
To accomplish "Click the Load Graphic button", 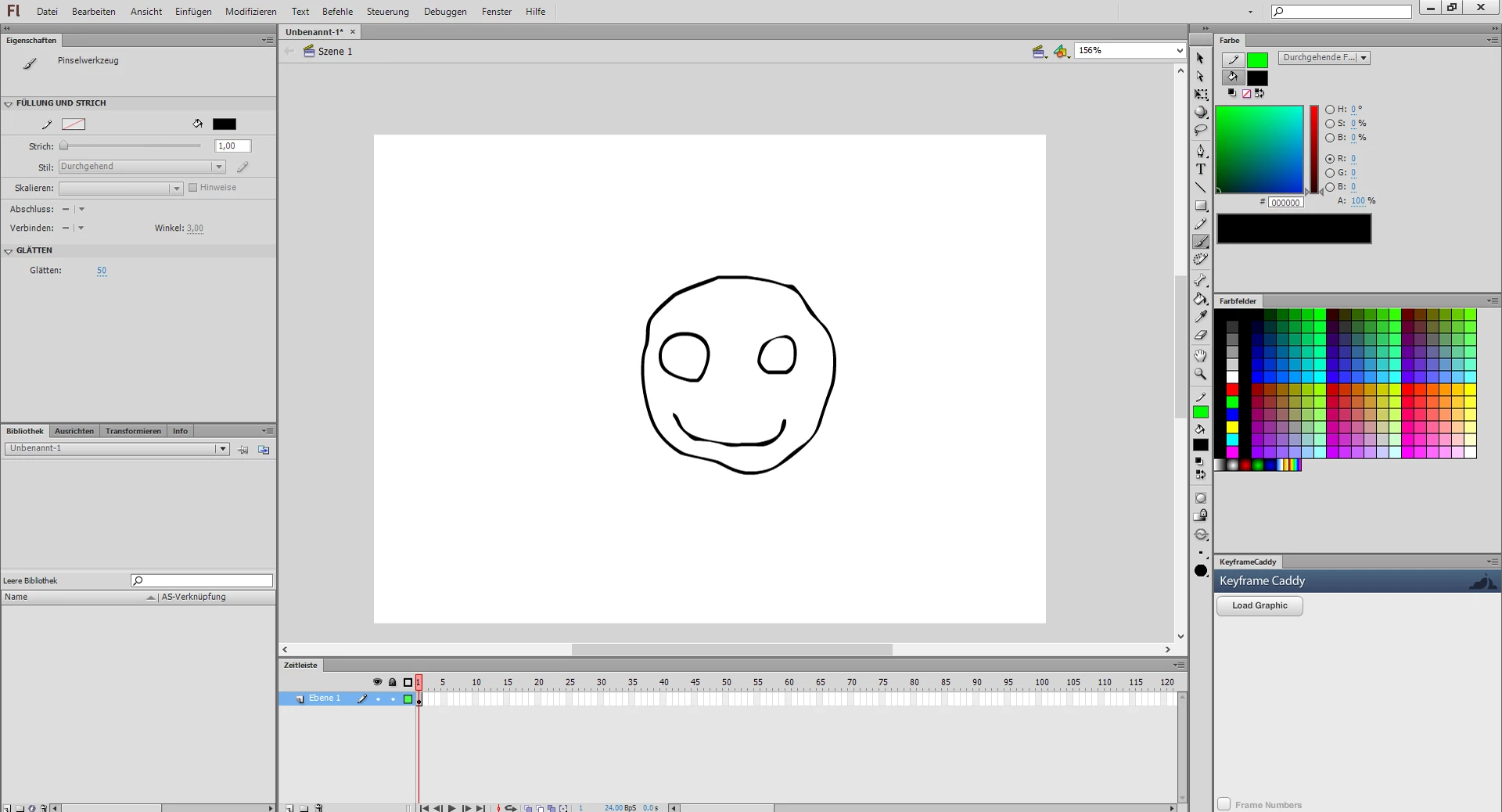I will tap(1259, 605).
